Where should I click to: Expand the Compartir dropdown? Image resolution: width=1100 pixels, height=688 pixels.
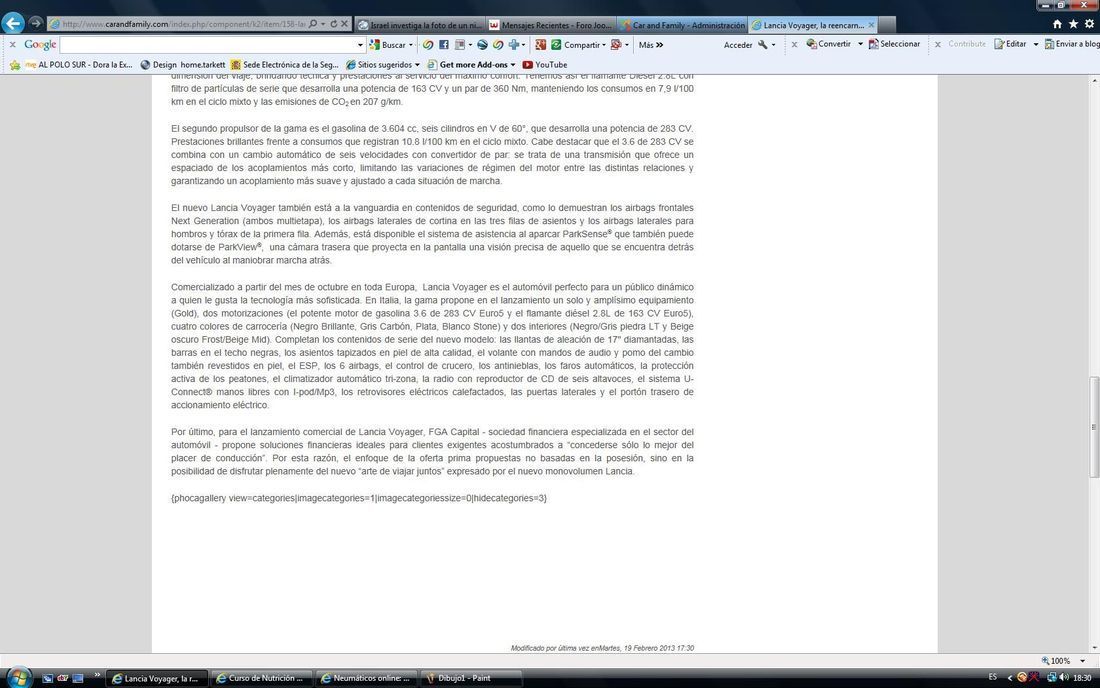(x=604, y=45)
